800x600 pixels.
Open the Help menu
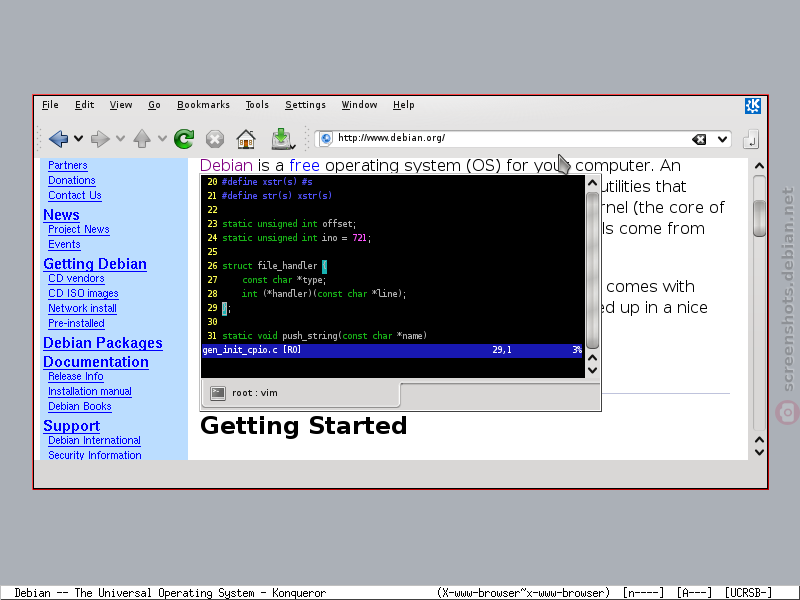click(x=404, y=105)
